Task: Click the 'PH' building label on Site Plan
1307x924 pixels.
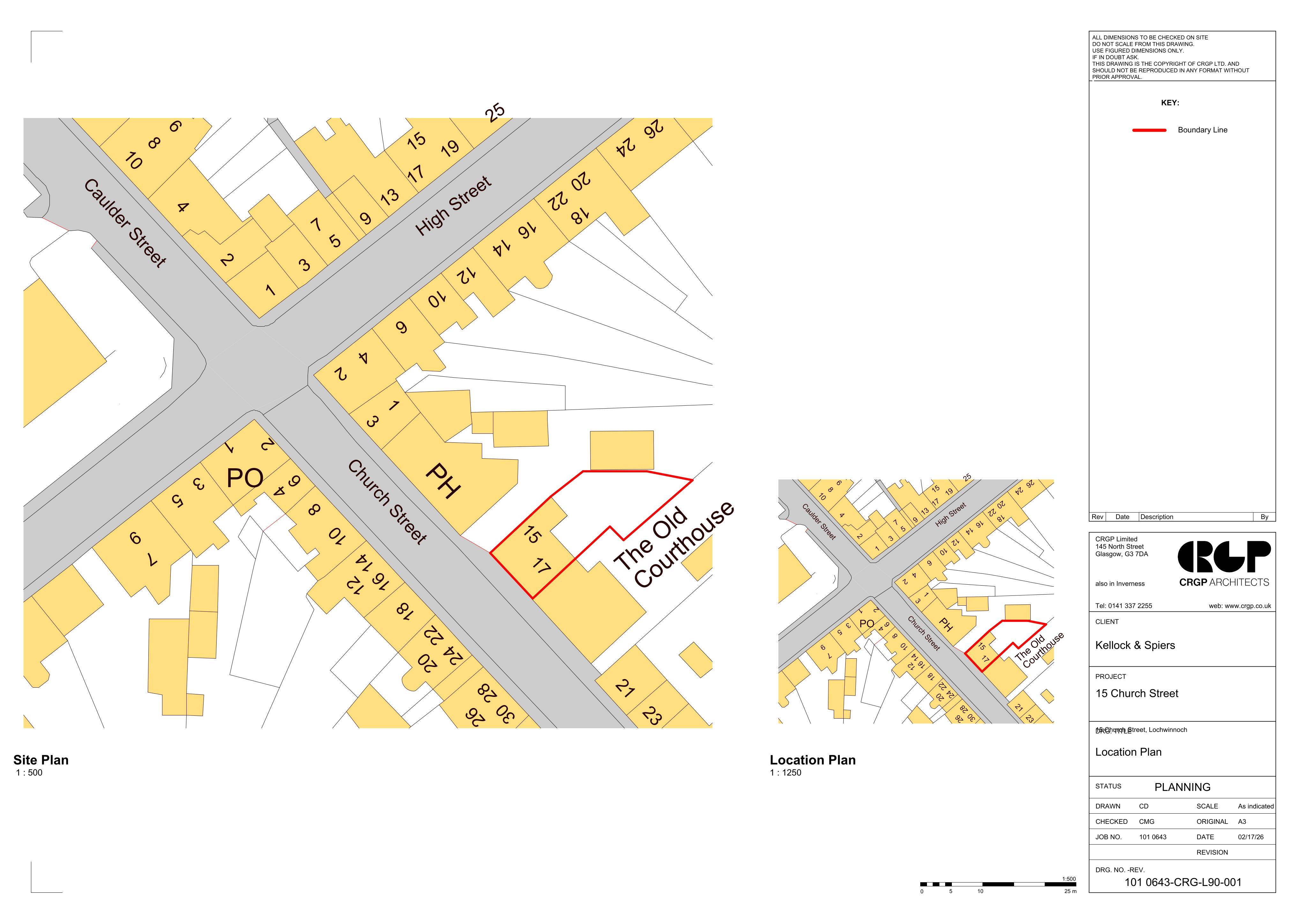Action: tap(444, 481)
